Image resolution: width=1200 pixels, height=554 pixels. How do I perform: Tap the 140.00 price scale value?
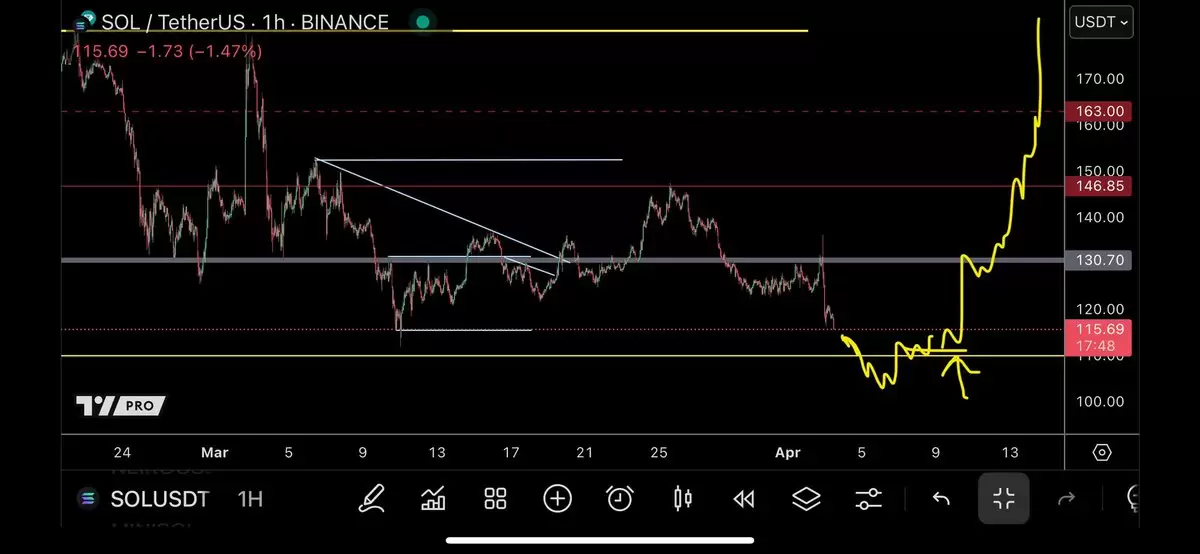(x=1099, y=217)
